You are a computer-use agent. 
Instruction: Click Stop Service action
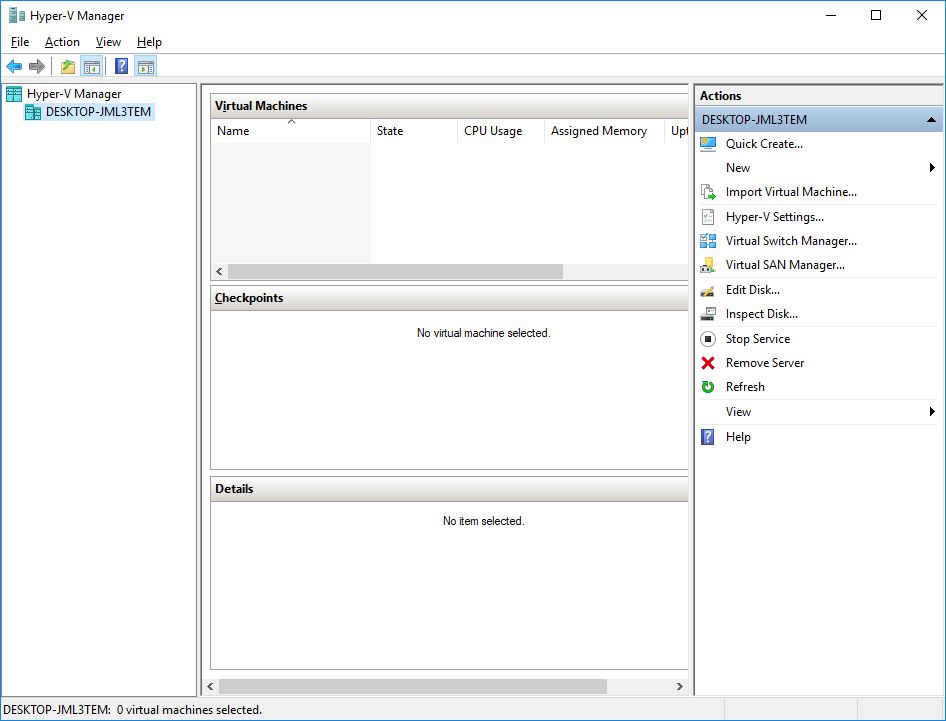758,339
